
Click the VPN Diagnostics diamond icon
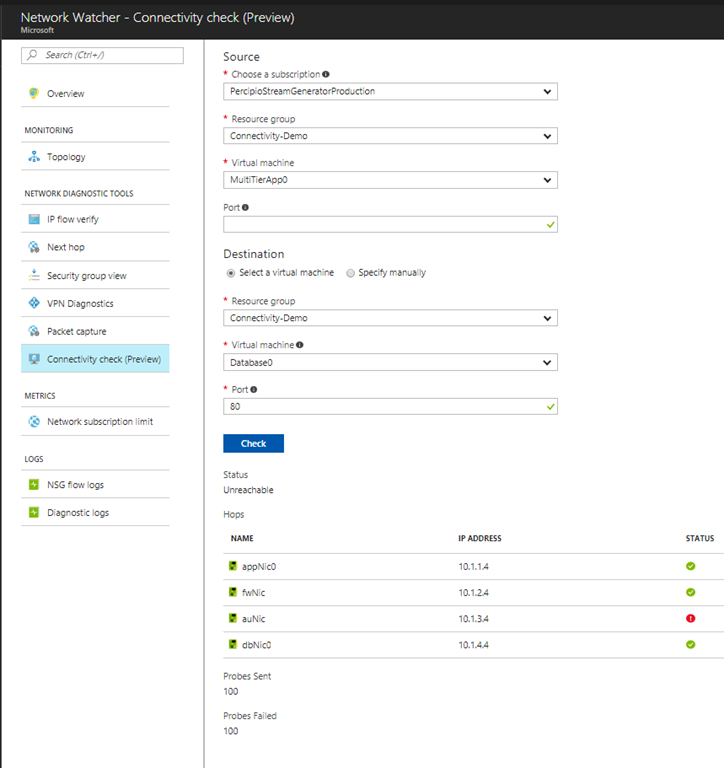click(x=34, y=303)
